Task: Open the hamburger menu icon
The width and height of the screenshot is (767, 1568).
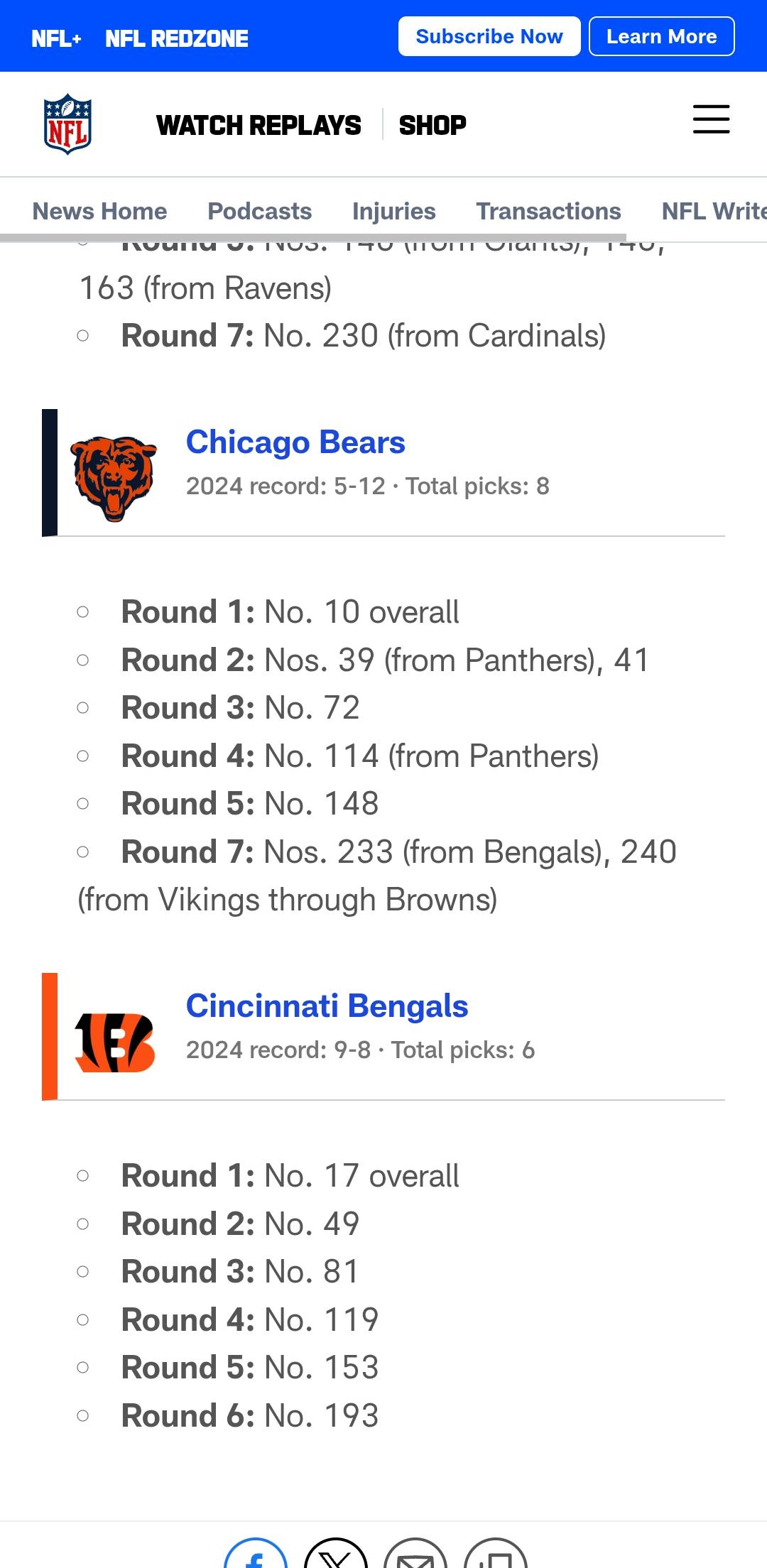Action: click(x=711, y=119)
